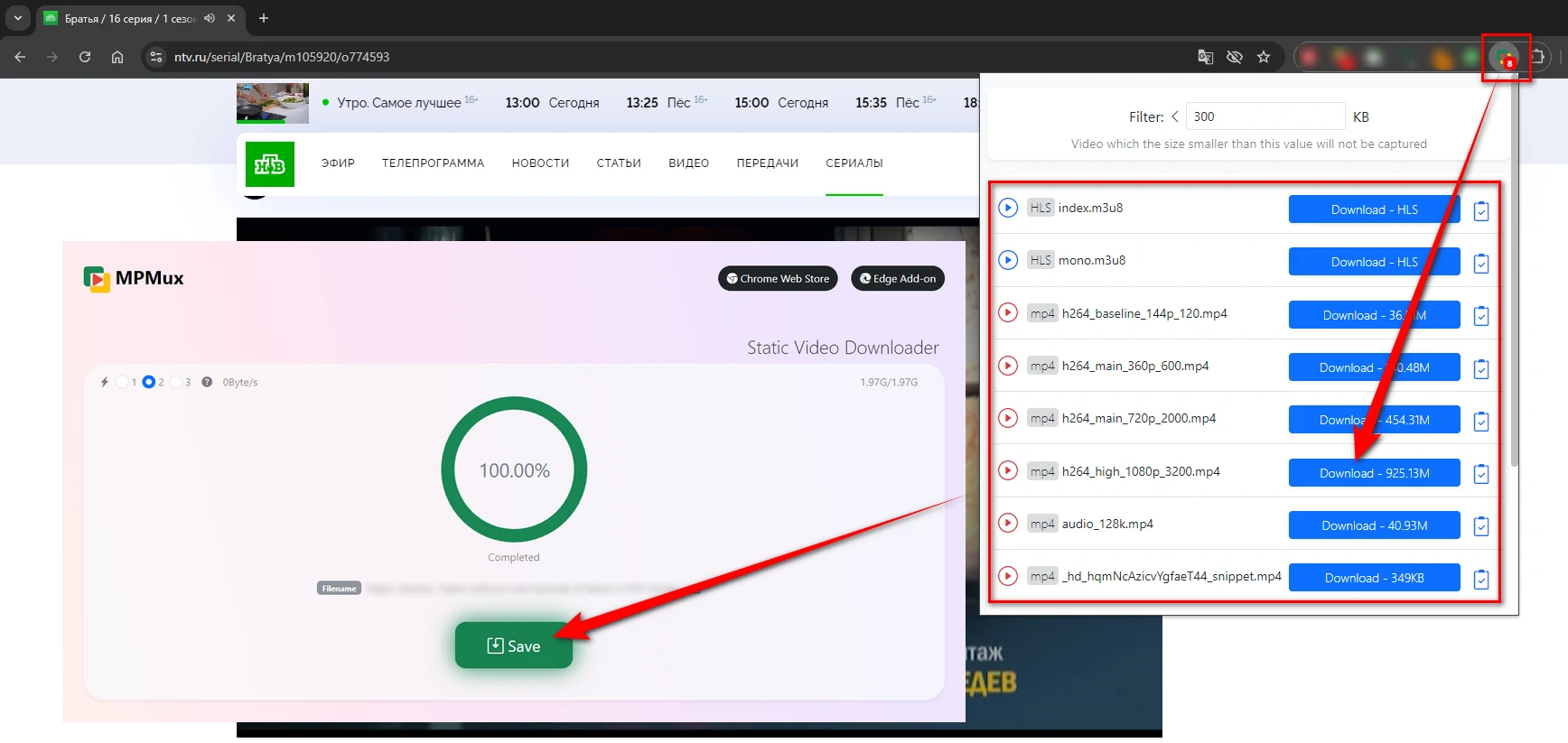
Task: Click the help question mark near thread options
Action: click(x=207, y=382)
